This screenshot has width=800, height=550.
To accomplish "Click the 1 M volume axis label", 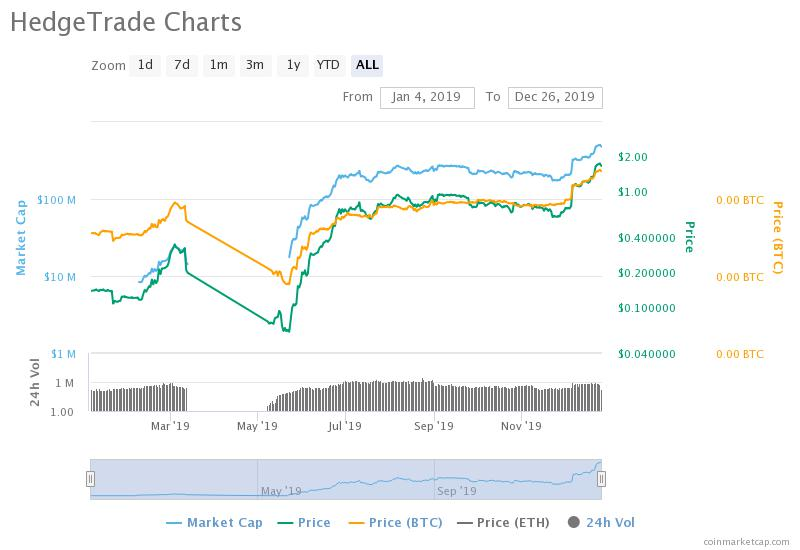I will [64, 383].
